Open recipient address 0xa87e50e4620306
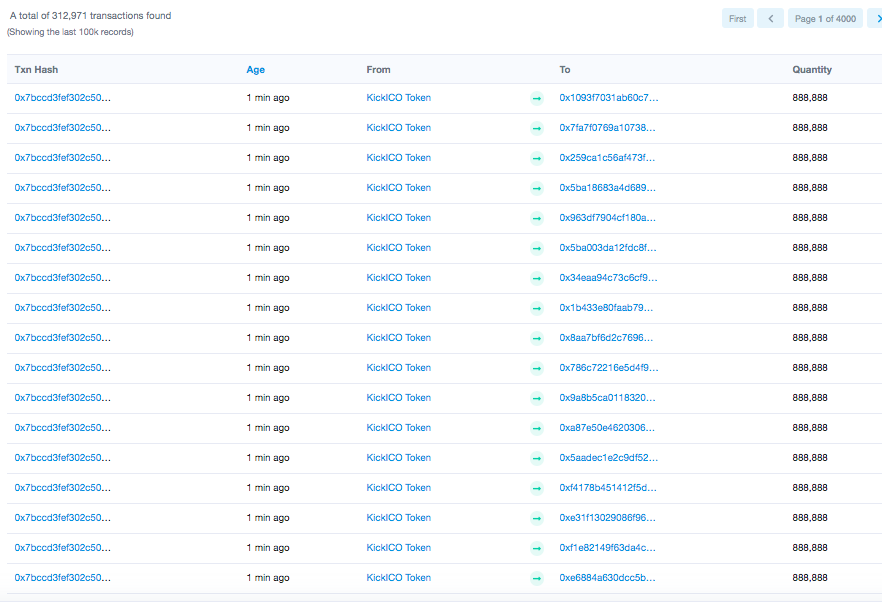882x602 pixels. [607, 428]
